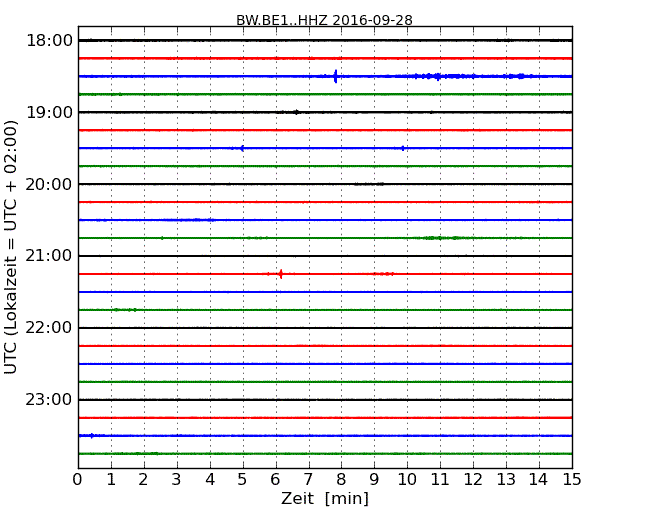This screenshot has height=520, width=650.
Task: Click x-axis tick label 3
Action: coord(177,480)
